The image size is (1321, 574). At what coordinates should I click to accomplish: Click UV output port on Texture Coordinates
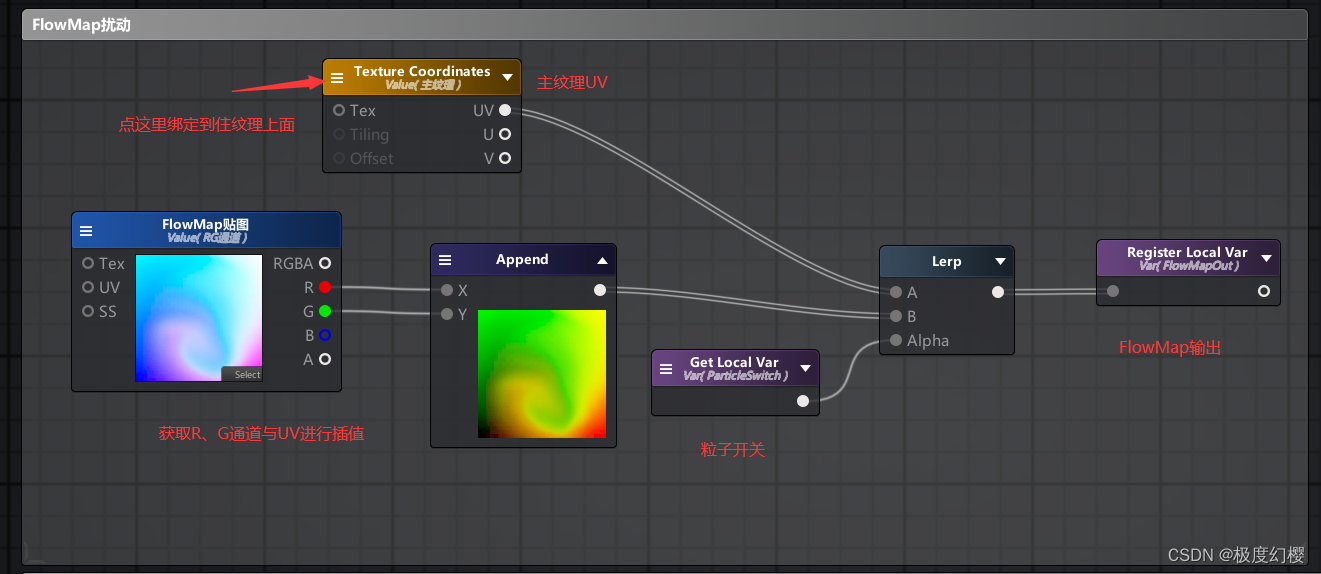tap(505, 110)
